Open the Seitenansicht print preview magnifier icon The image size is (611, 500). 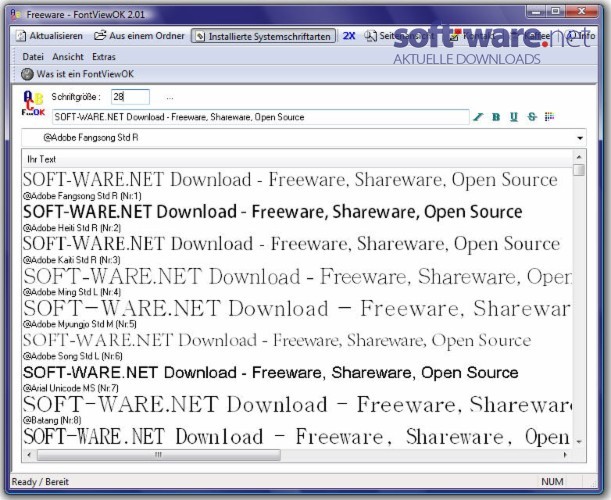[370, 36]
